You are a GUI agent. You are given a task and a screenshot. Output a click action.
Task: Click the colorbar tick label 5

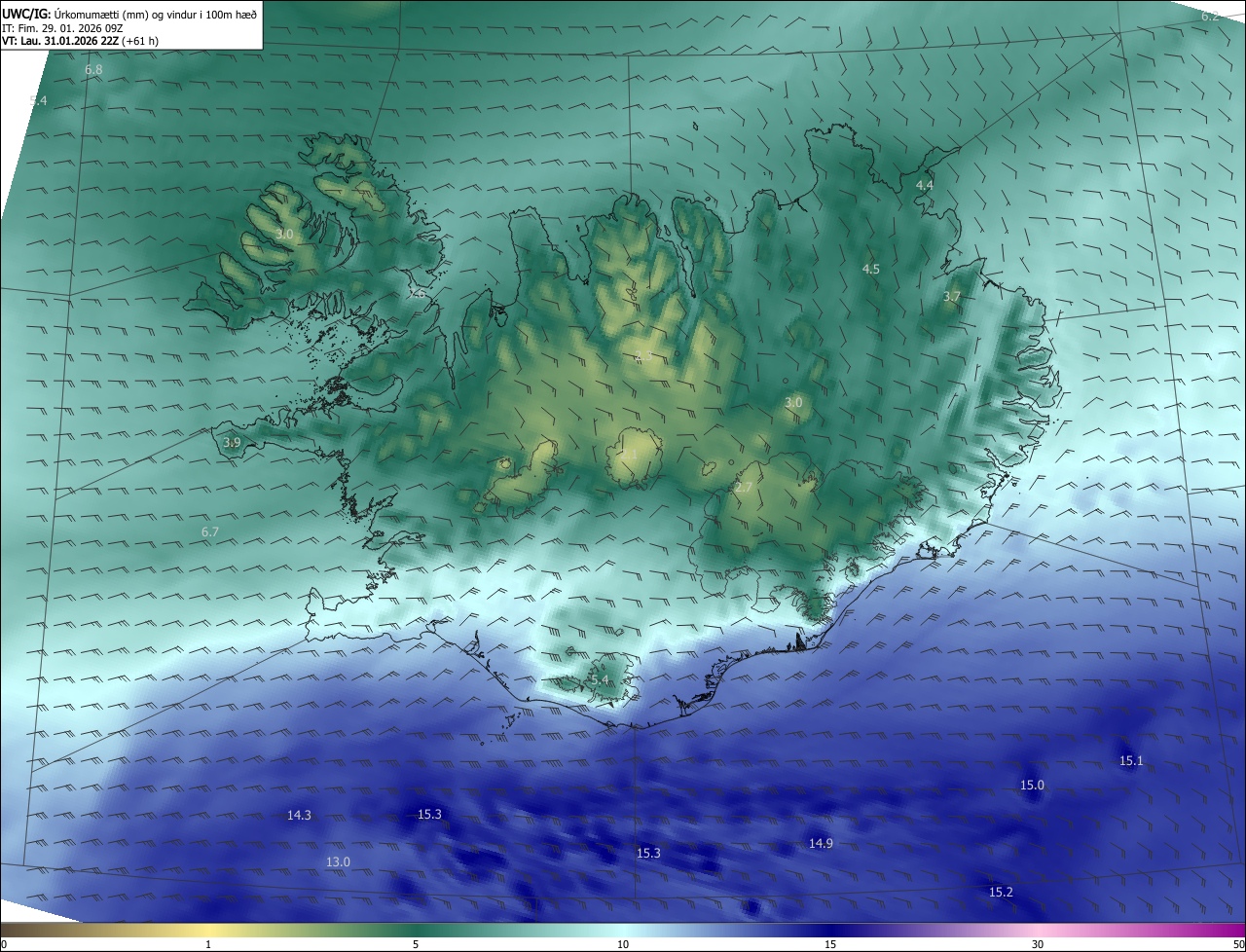tap(416, 944)
